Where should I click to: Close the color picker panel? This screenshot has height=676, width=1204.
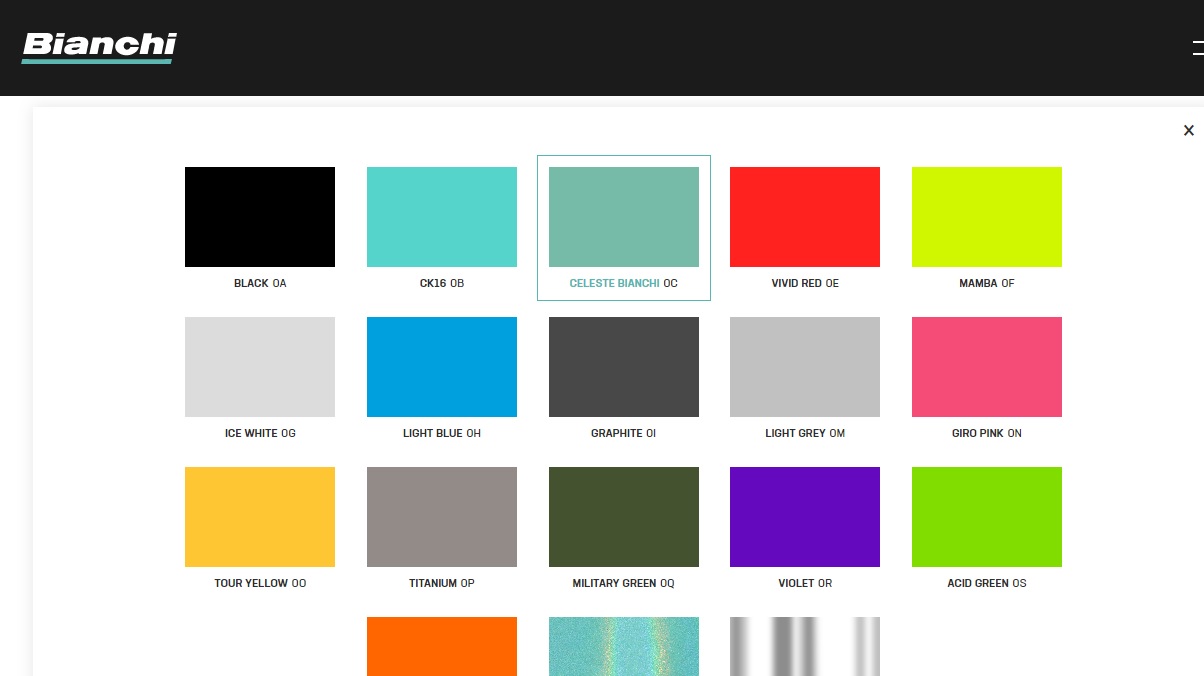pos(1189,130)
